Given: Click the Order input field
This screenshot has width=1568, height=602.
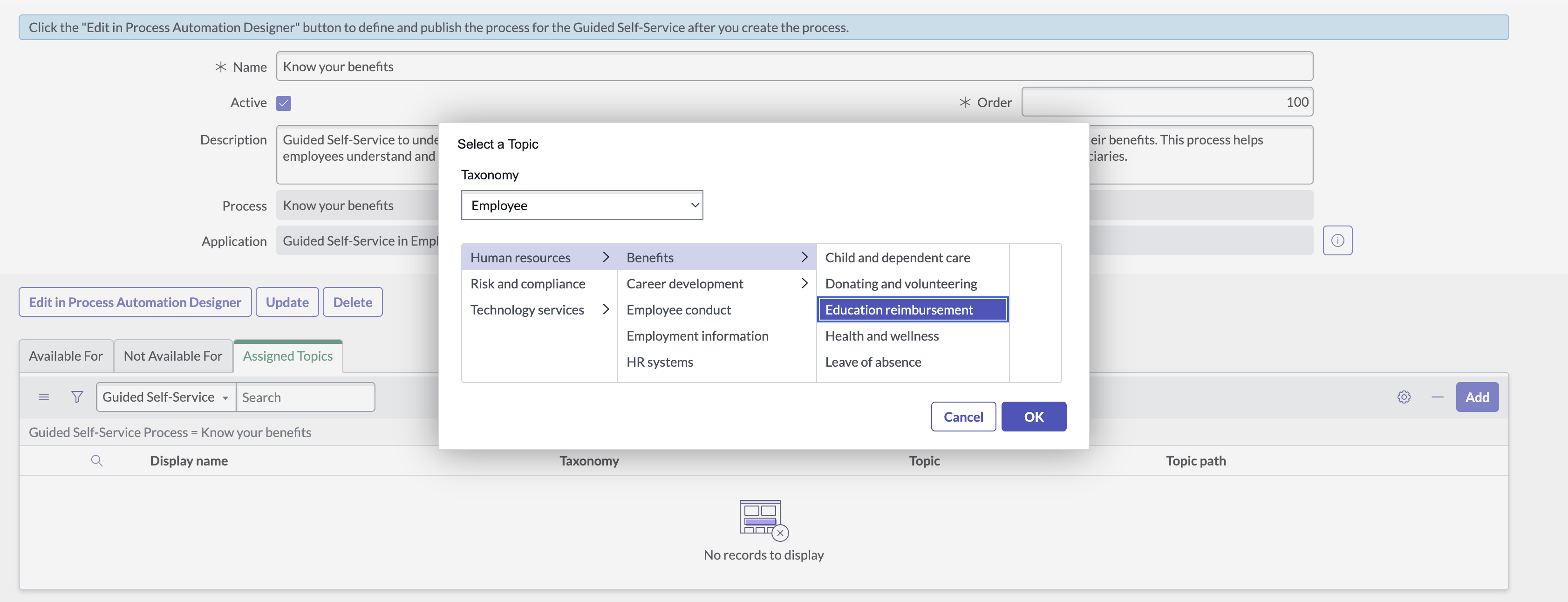Looking at the screenshot, I should point(1167,102).
